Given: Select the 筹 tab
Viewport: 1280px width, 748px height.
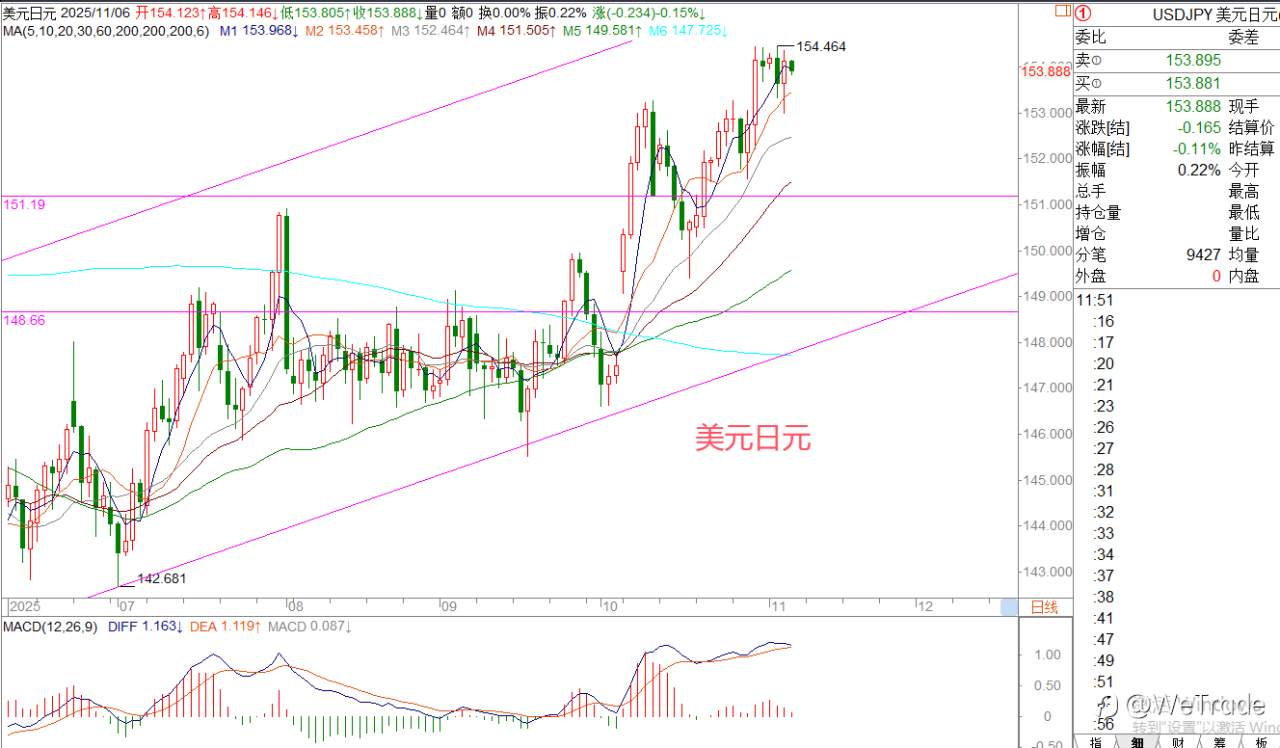Looking at the screenshot, I should click(1219, 741).
